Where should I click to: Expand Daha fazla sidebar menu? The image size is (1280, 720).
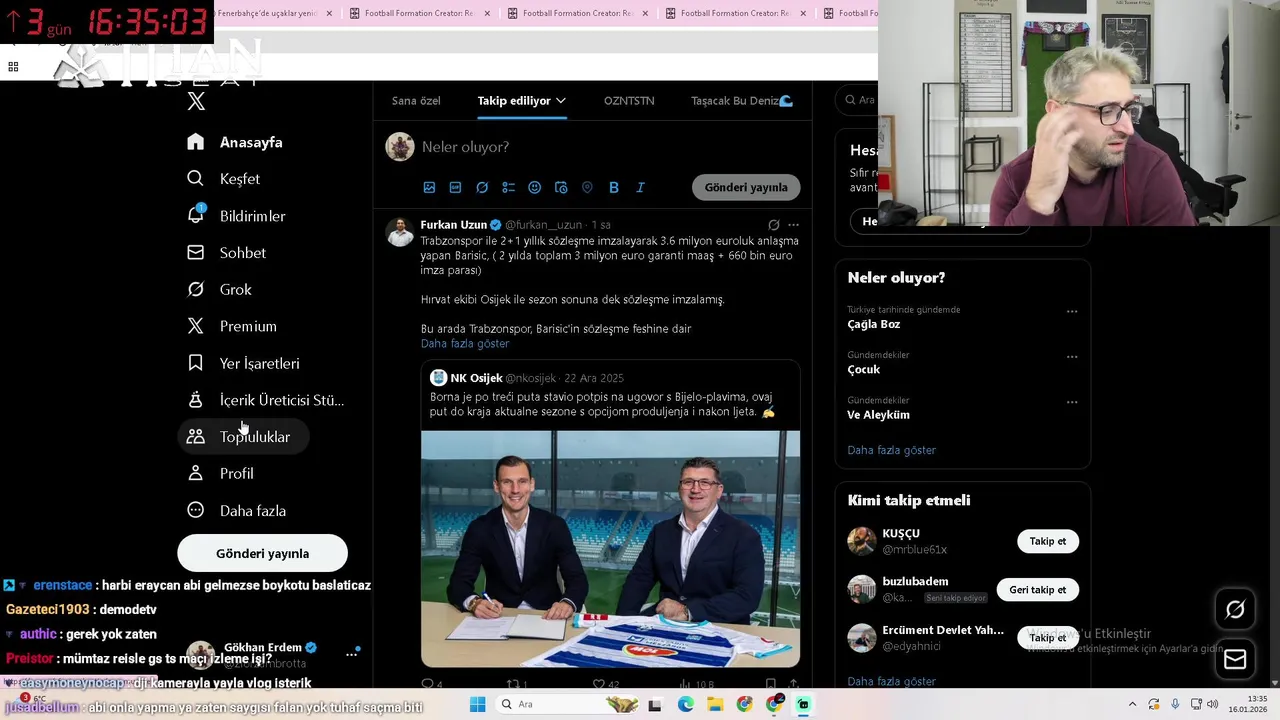[x=237, y=511]
